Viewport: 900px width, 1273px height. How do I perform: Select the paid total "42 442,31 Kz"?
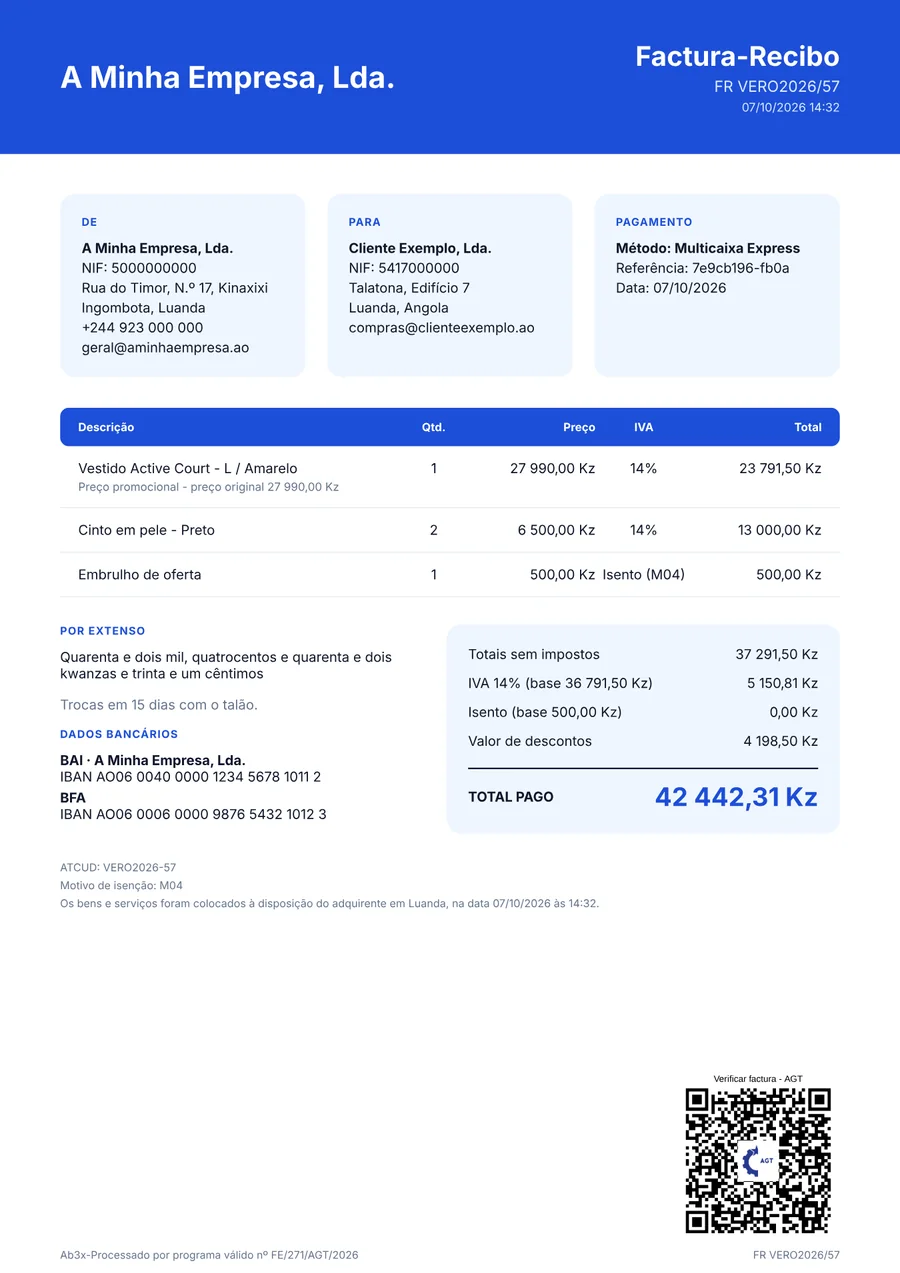[736, 797]
